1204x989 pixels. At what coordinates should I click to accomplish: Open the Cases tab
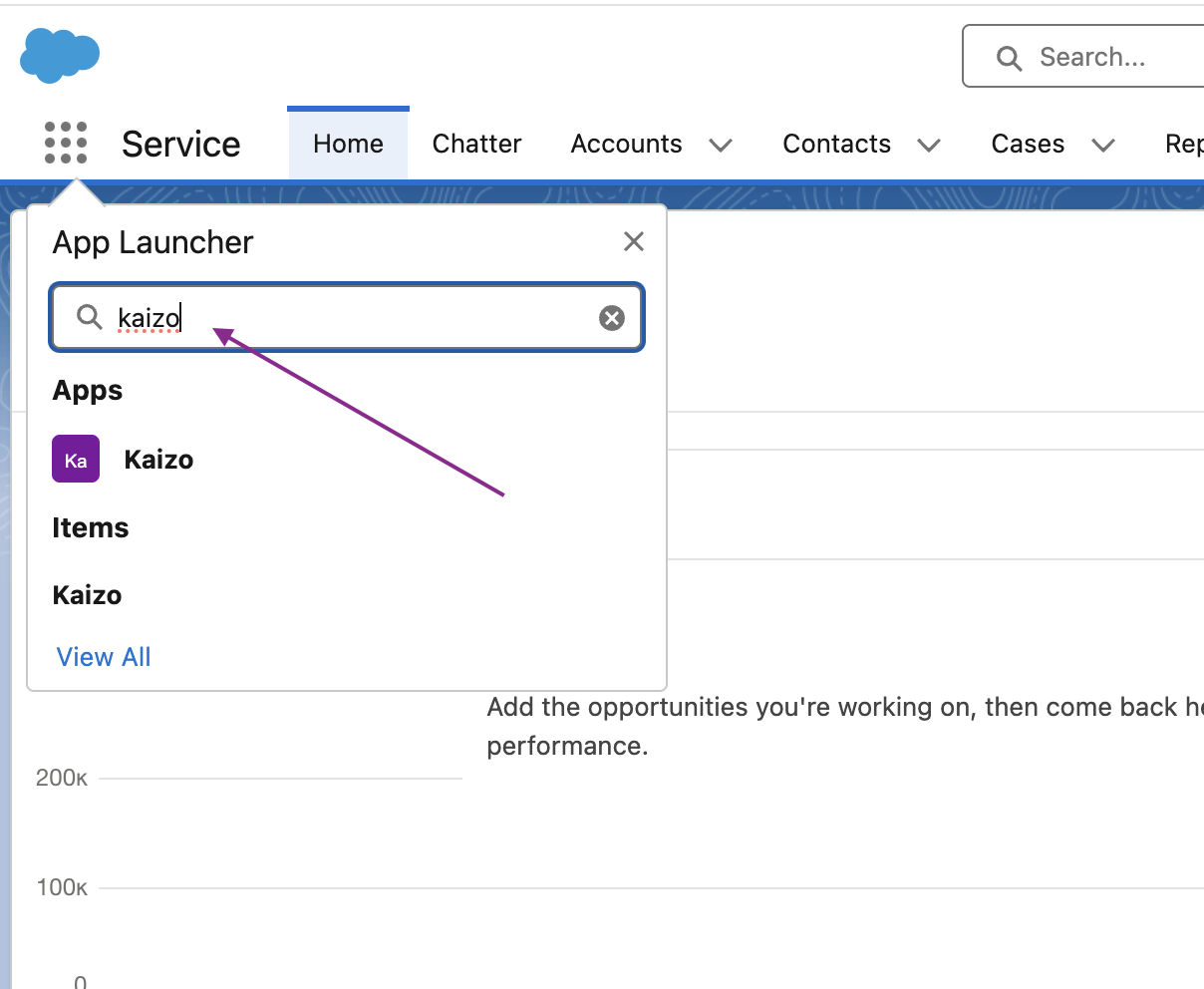pyautogui.click(x=1028, y=144)
